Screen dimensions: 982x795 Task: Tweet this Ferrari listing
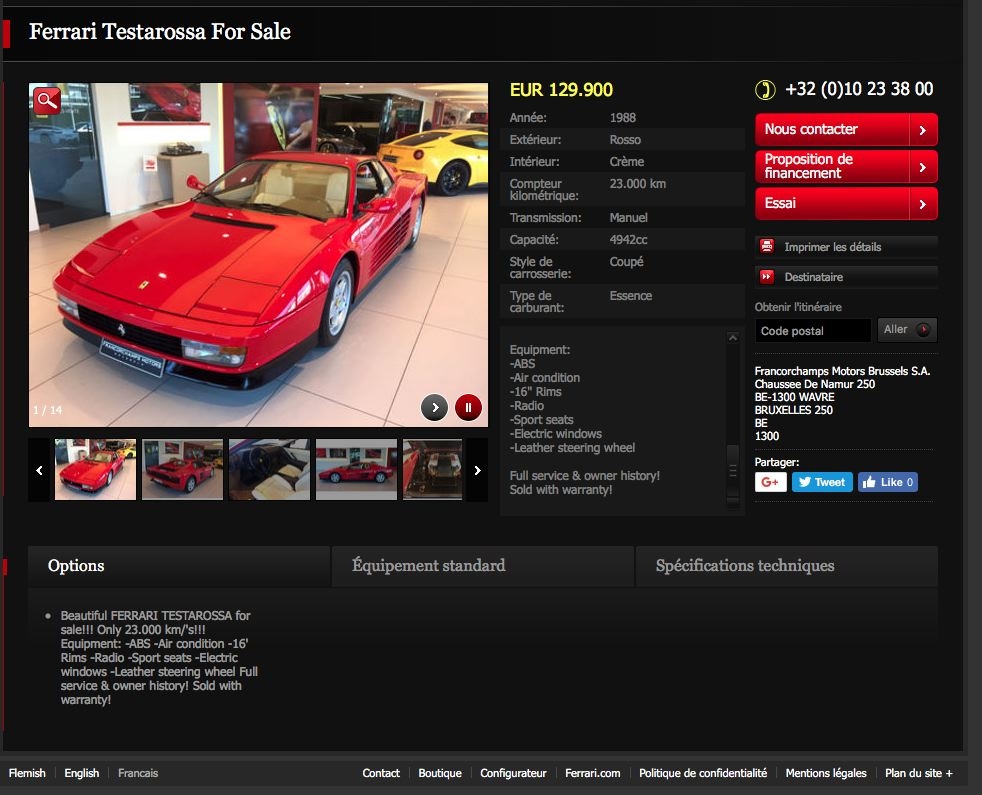tap(822, 482)
